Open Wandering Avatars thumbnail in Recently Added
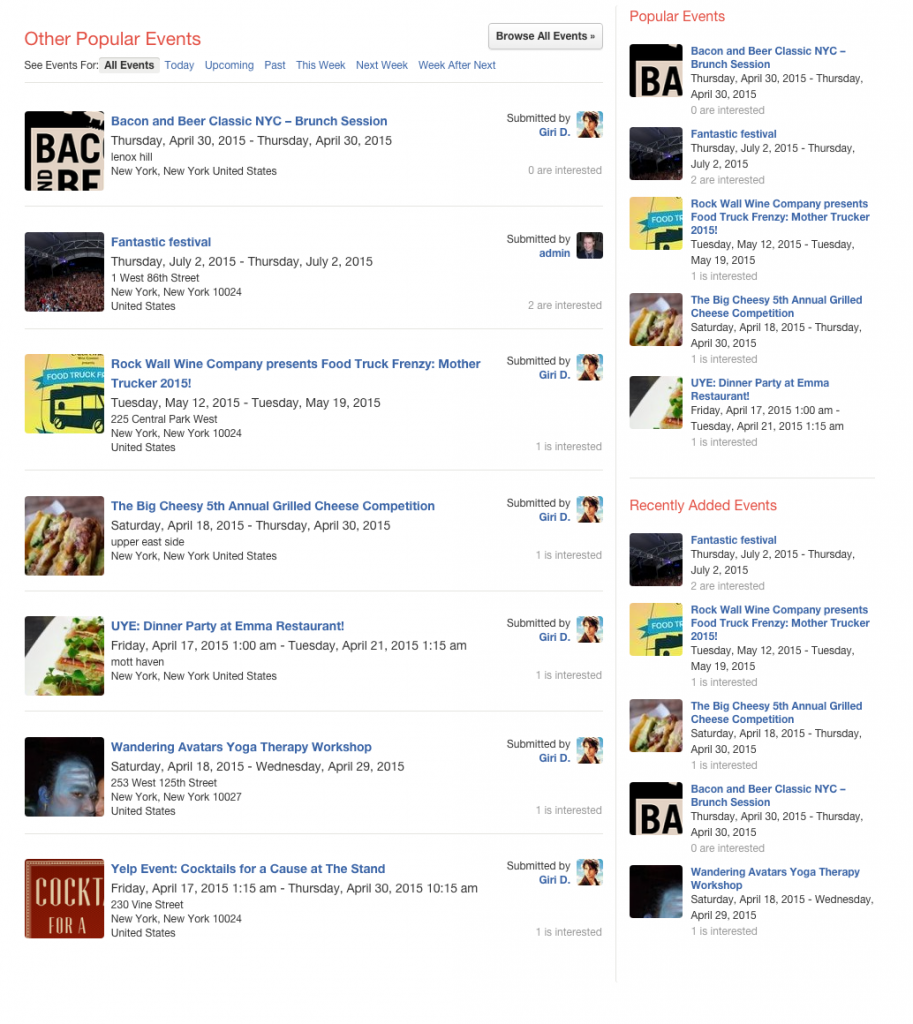Screen dimensions: 913x1024 click(656, 891)
